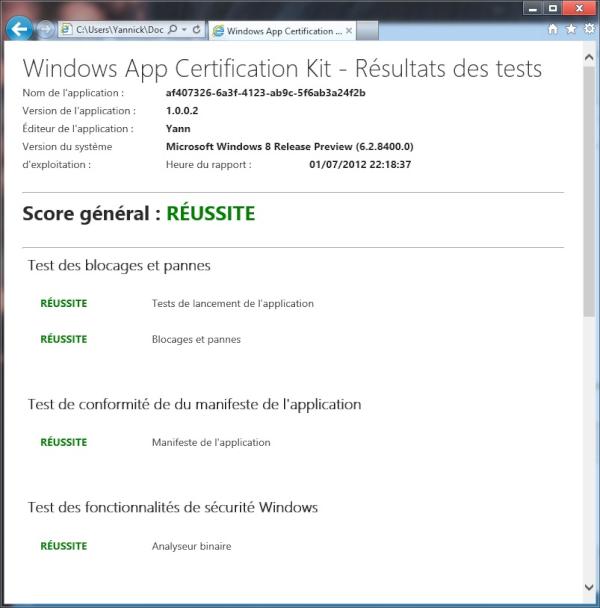Click Test de conformité du manifeste heading
This screenshot has height=608, width=600.
click(x=194, y=404)
